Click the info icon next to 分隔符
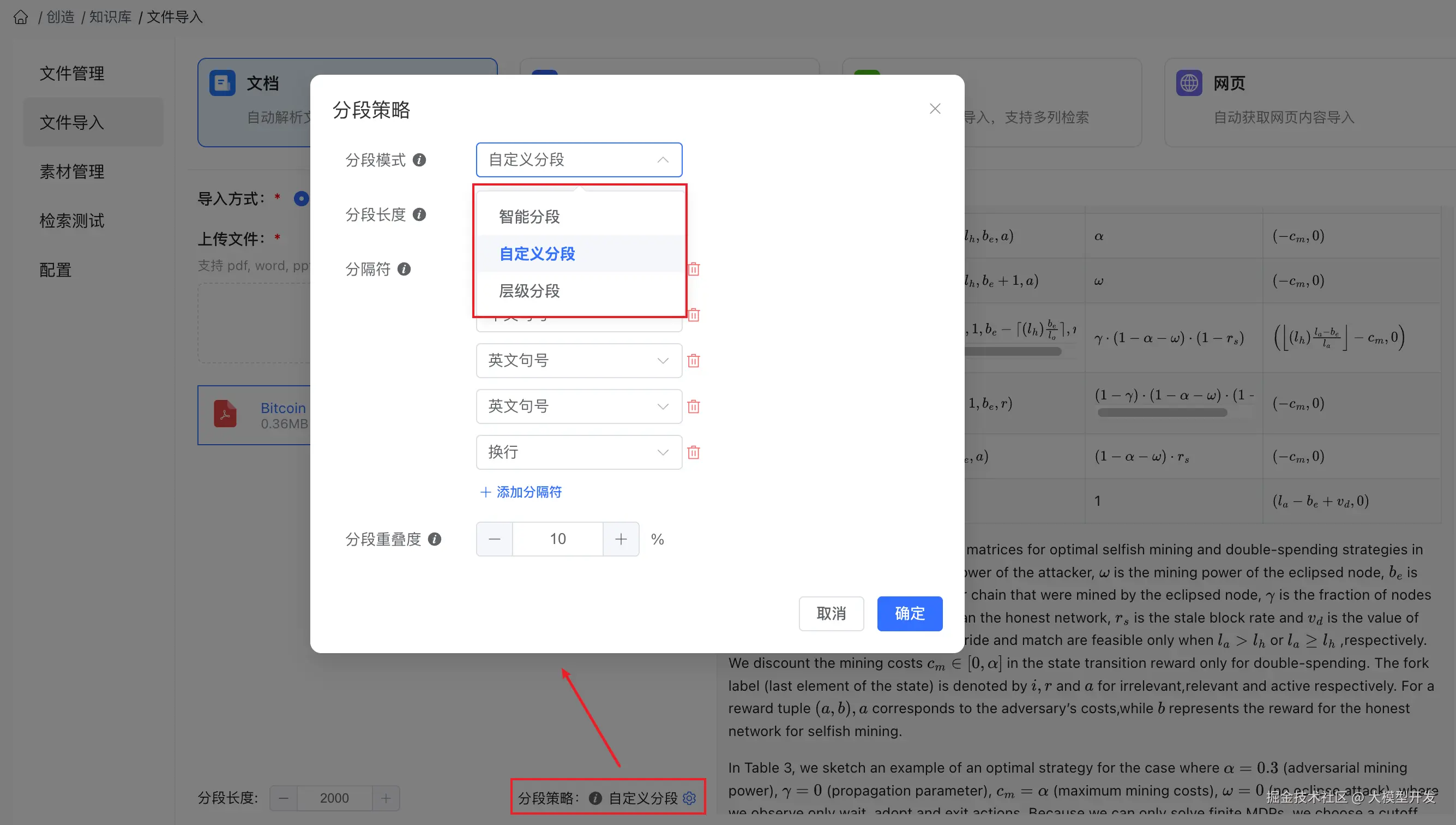 pos(404,269)
